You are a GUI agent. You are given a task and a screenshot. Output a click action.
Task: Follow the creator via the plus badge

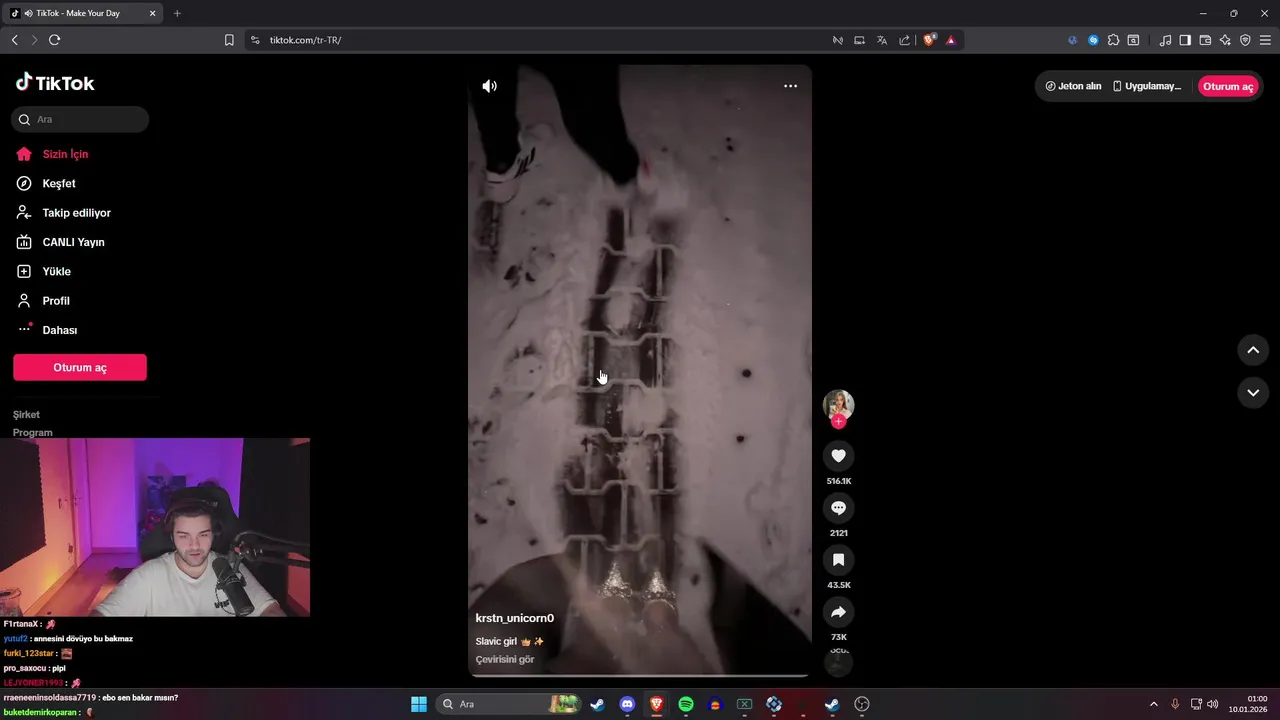838,422
